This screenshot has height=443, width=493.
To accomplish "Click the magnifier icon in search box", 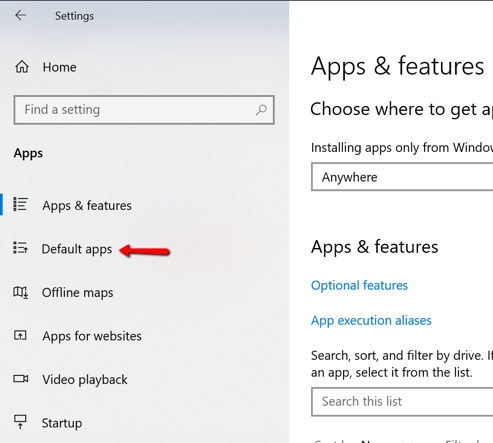I will (x=261, y=110).
